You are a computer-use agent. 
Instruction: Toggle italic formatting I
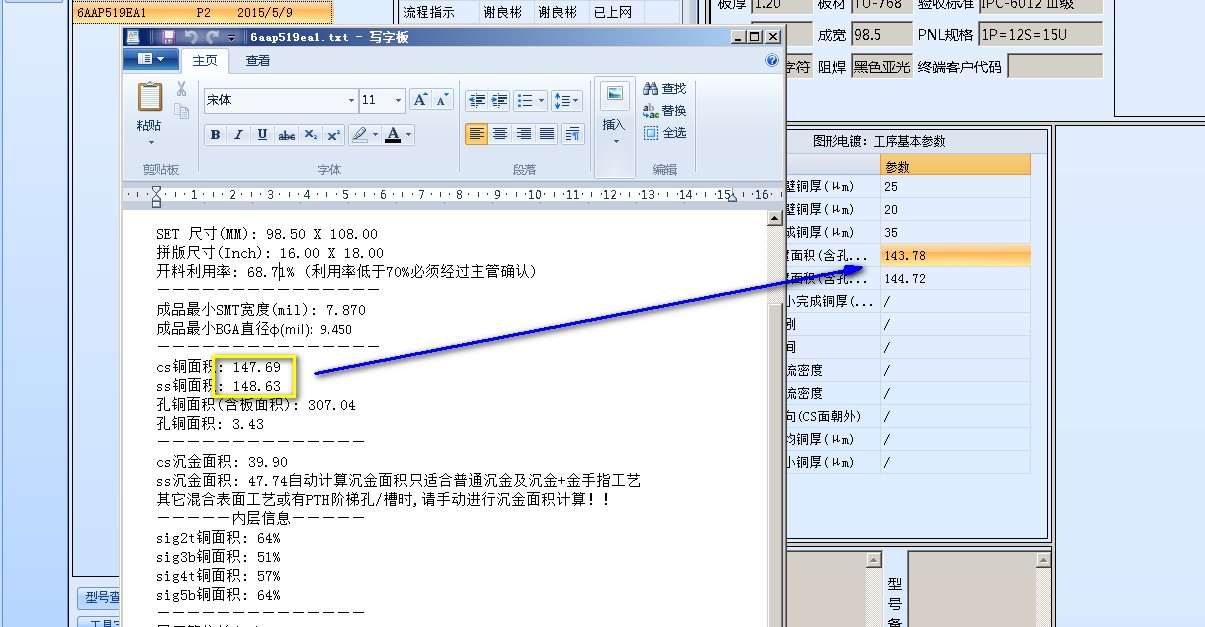pos(239,135)
